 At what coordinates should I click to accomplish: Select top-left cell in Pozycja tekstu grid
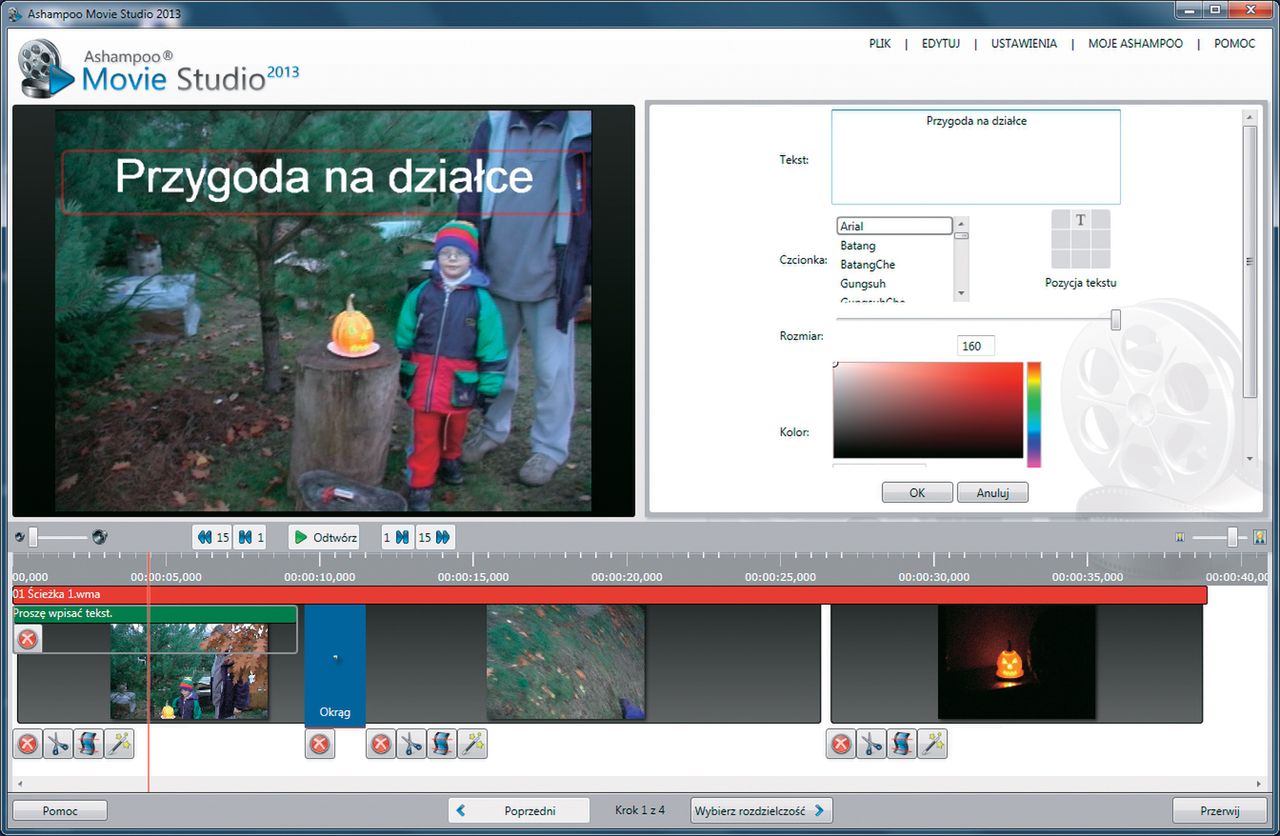(1060, 220)
